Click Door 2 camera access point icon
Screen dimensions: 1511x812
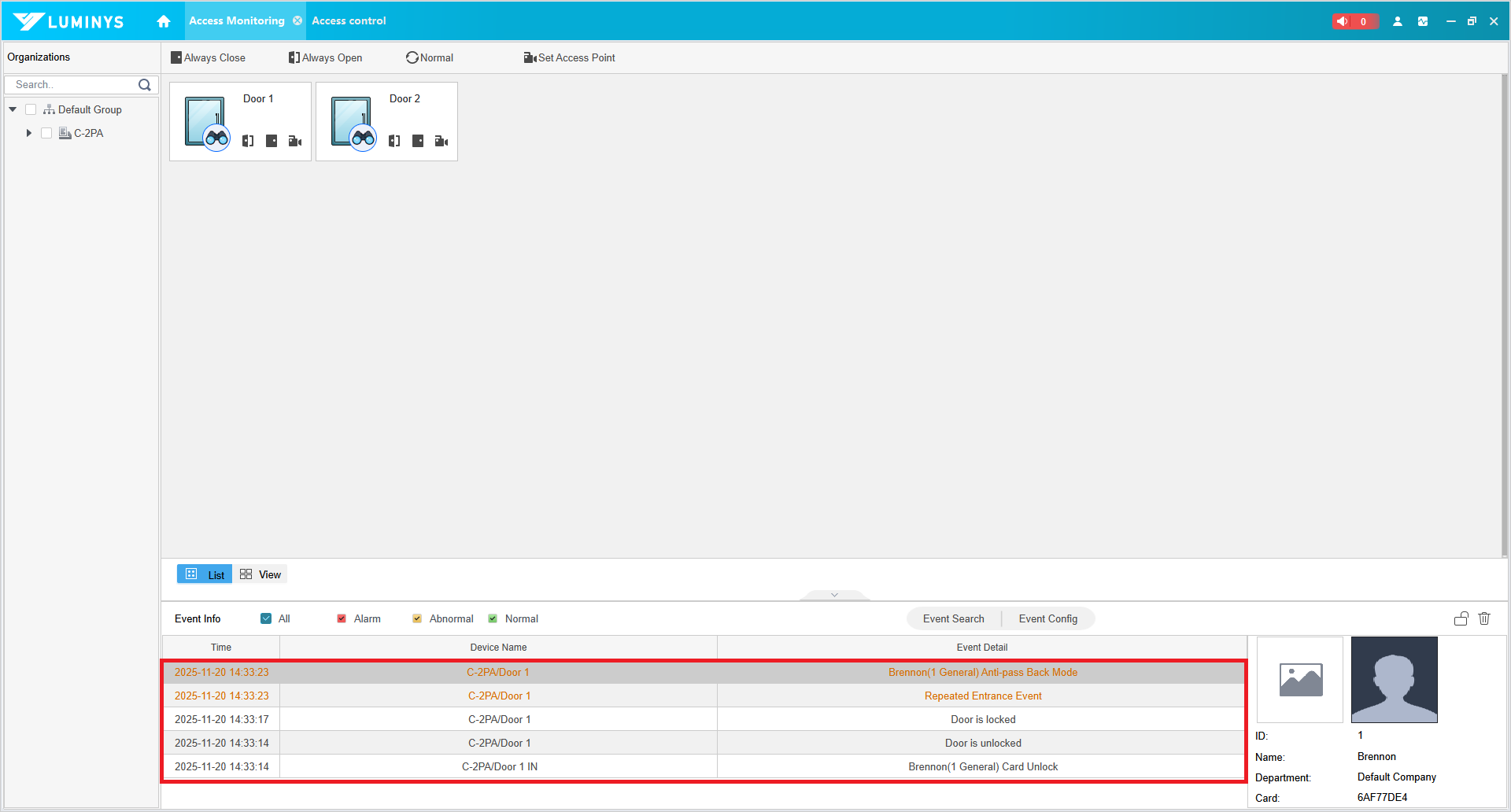point(441,141)
